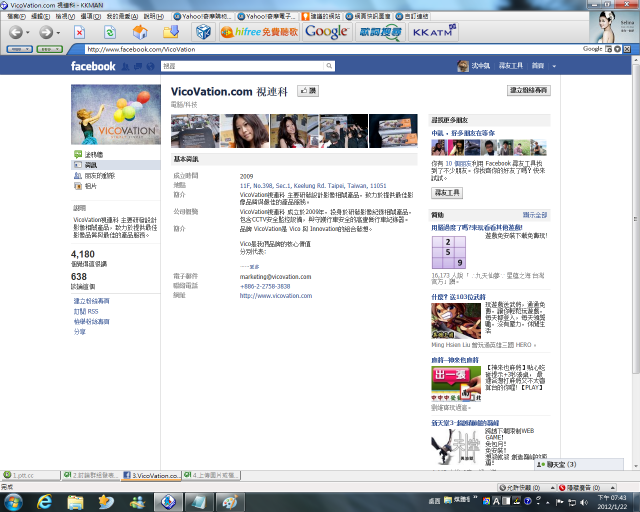This screenshot has width=640, height=512.
Task: Open the Facebook account dropdown arrow
Action: tap(554, 66)
